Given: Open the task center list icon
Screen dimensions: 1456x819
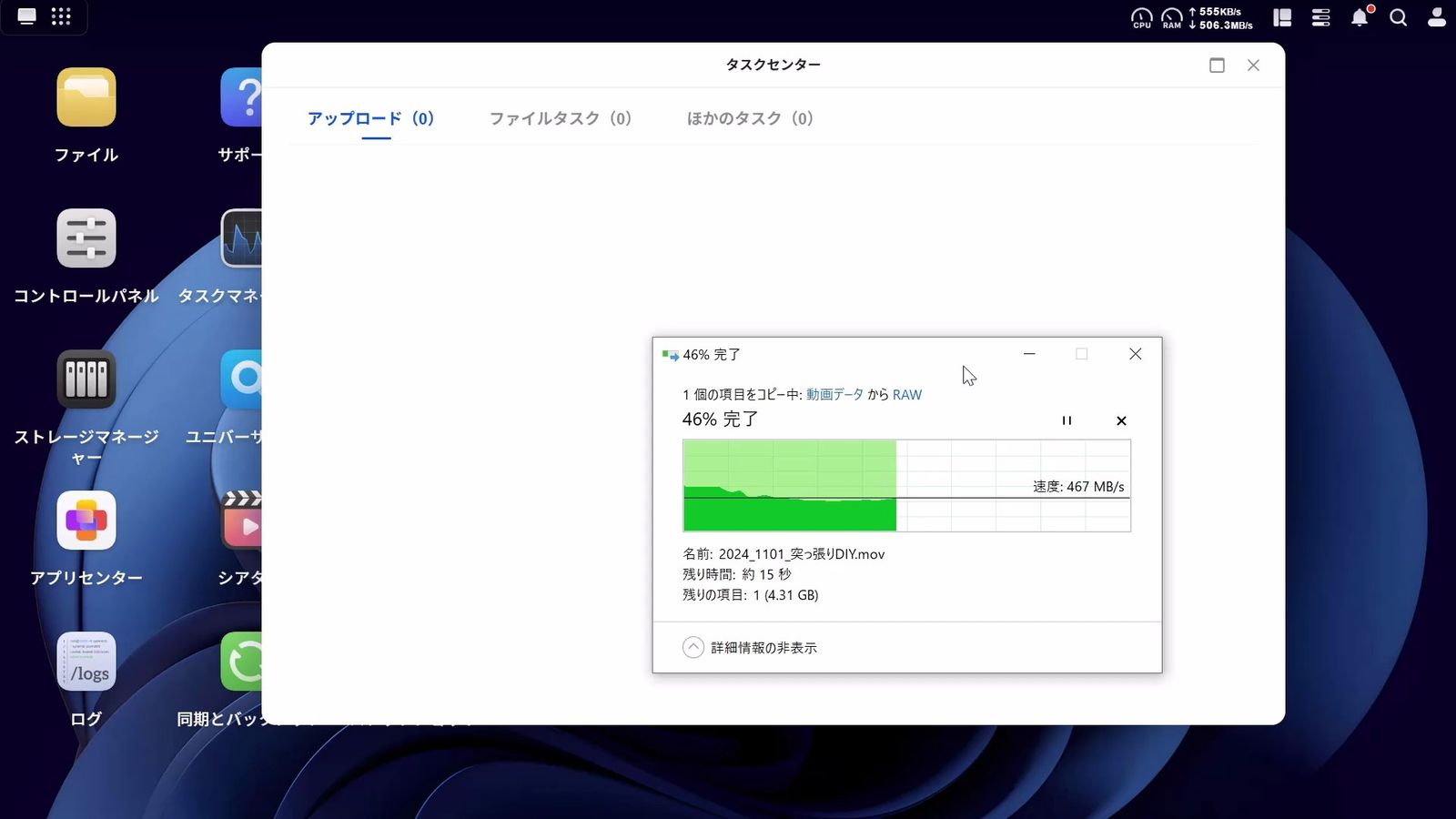Looking at the screenshot, I should click(x=1320, y=17).
